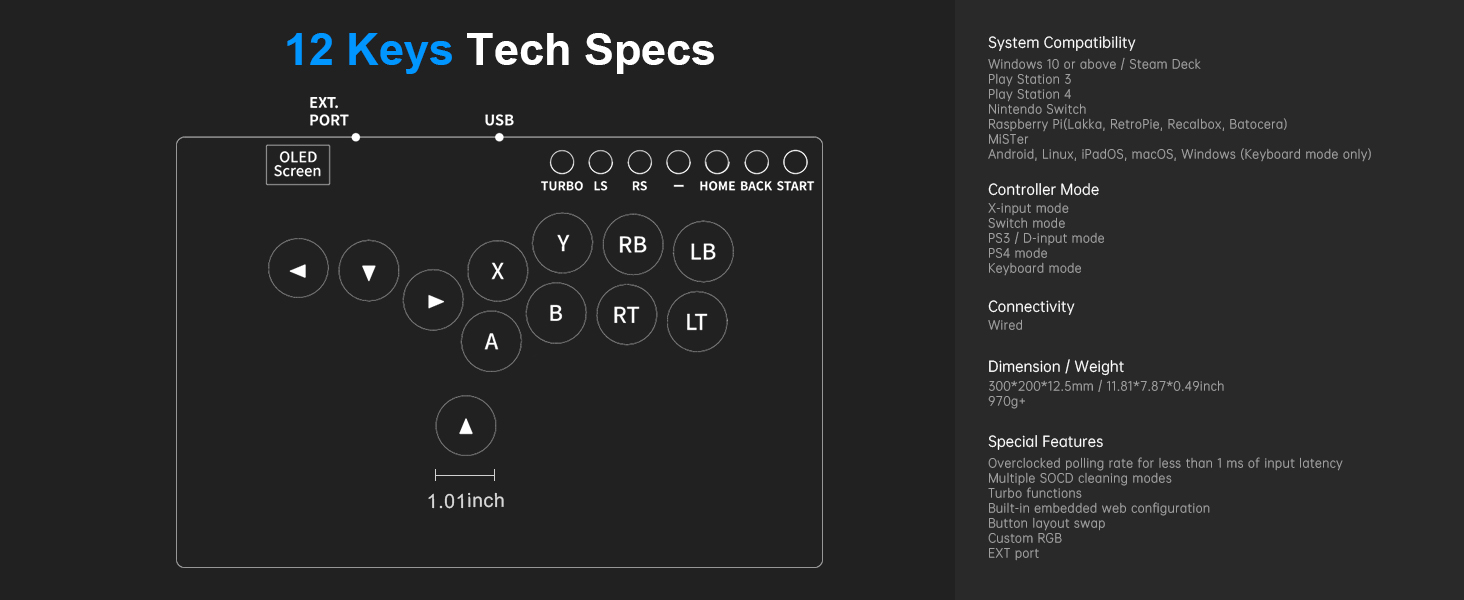This screenshot has width=1464, height=600.
Task: Click the LT button circle
Action: point(697,322)
